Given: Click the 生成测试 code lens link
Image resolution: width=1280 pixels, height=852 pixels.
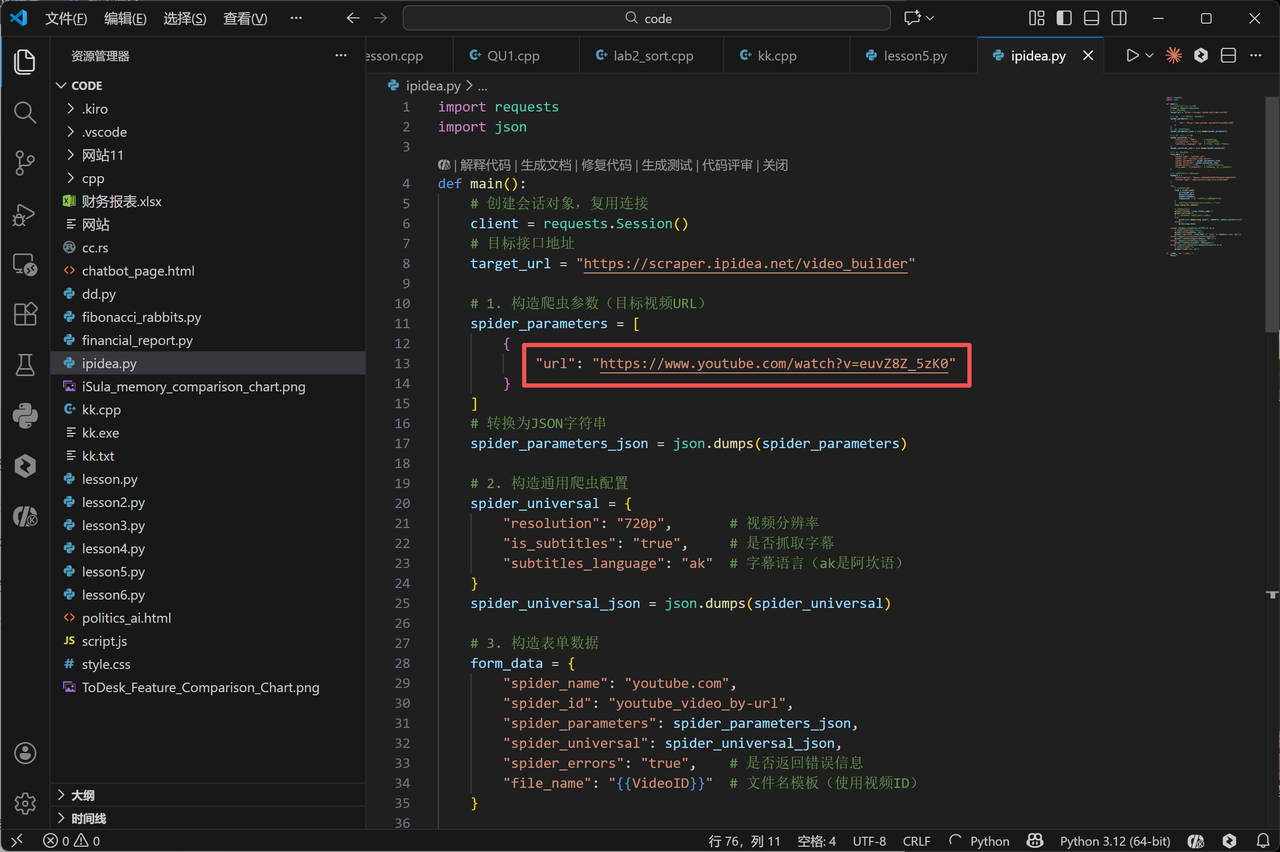Looking at the screenshot, I should 667,165.
